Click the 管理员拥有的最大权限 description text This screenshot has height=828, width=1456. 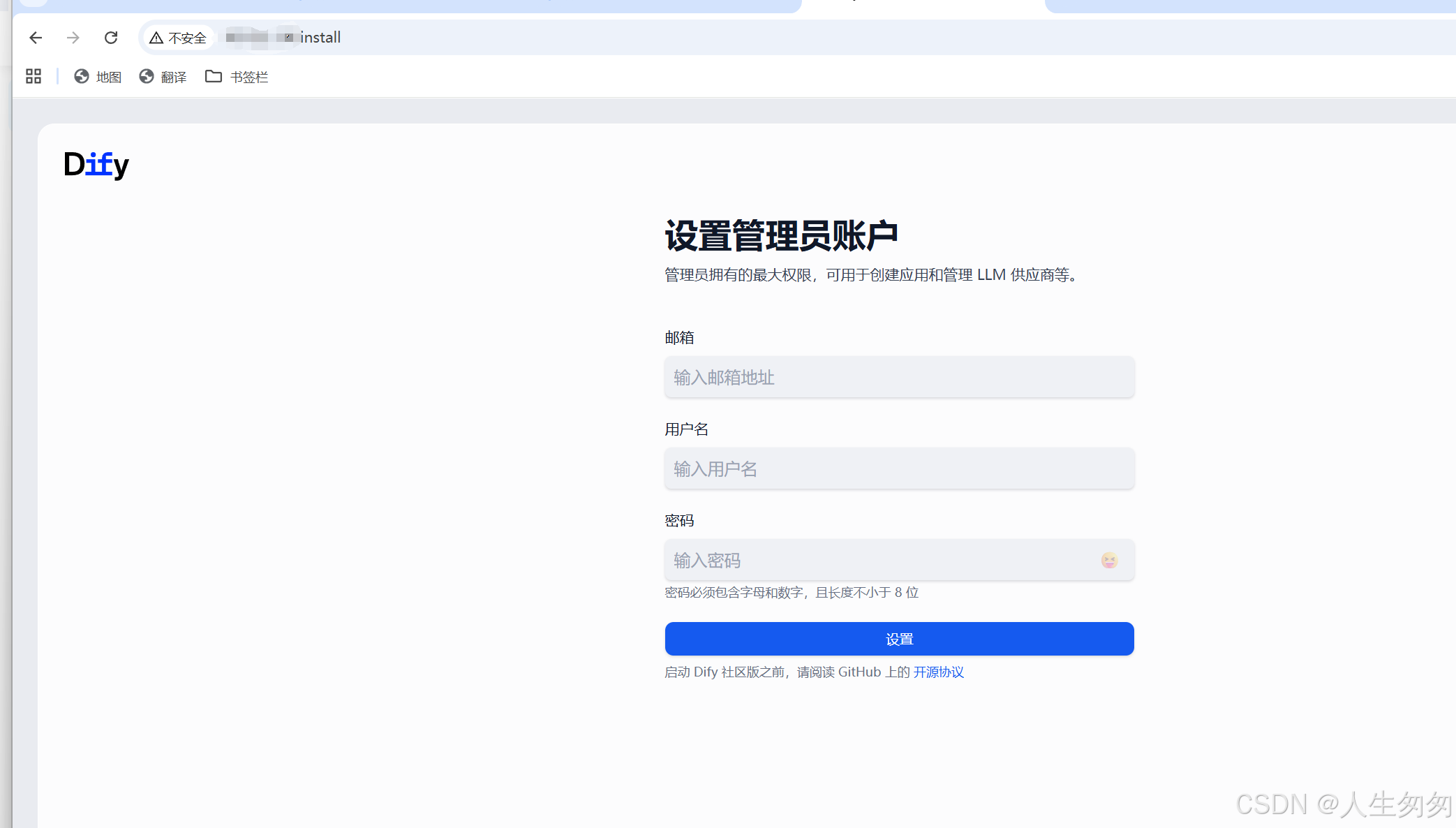(x=871, y=275)
